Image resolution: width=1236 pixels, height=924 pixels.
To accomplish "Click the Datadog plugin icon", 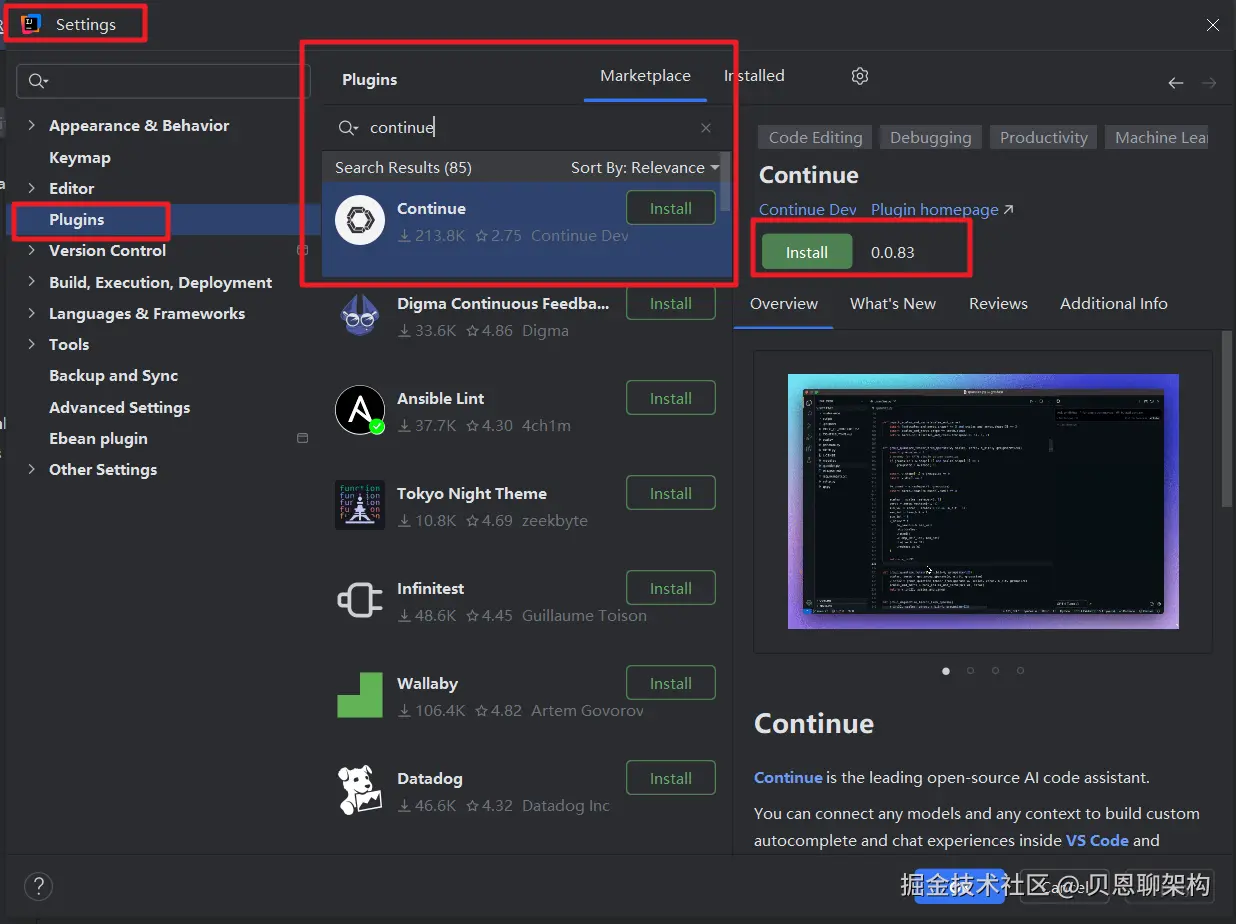I will coord(360,791).
